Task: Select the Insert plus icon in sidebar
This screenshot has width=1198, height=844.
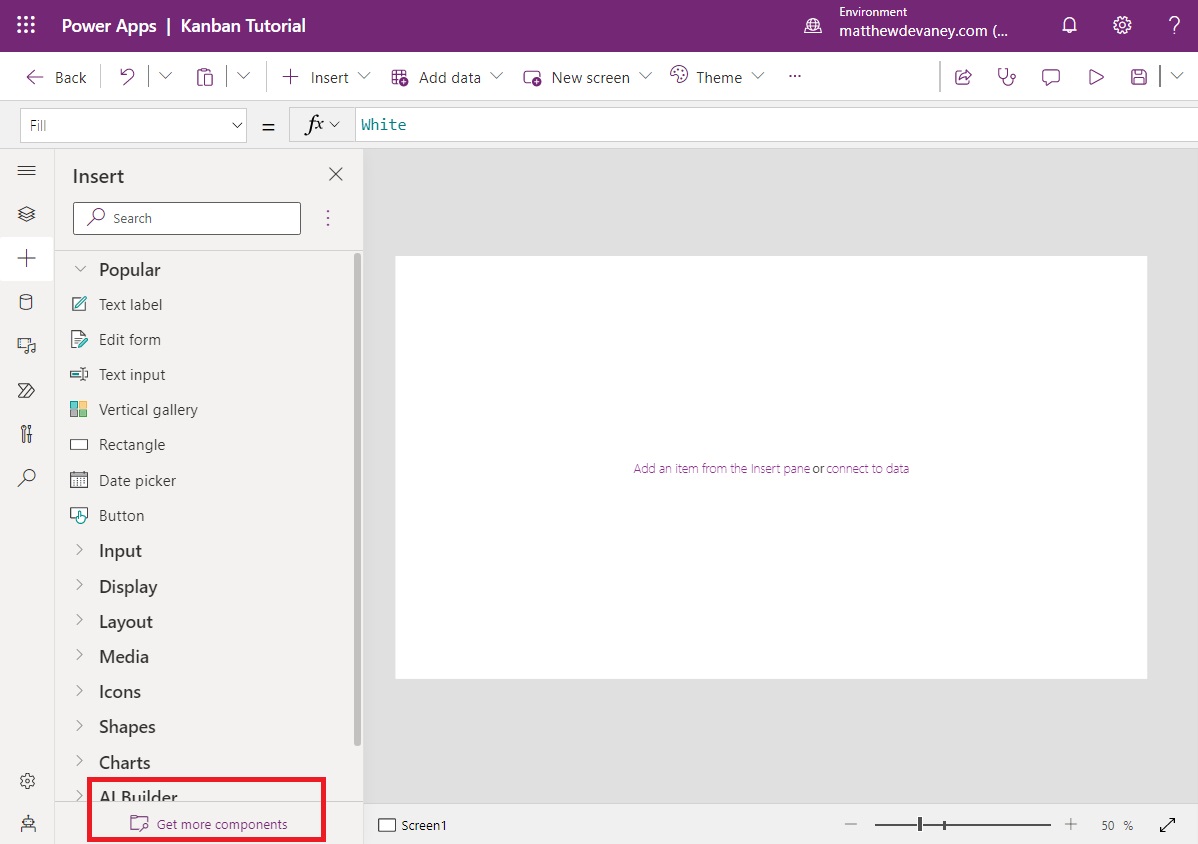Action: coord(27,258)
